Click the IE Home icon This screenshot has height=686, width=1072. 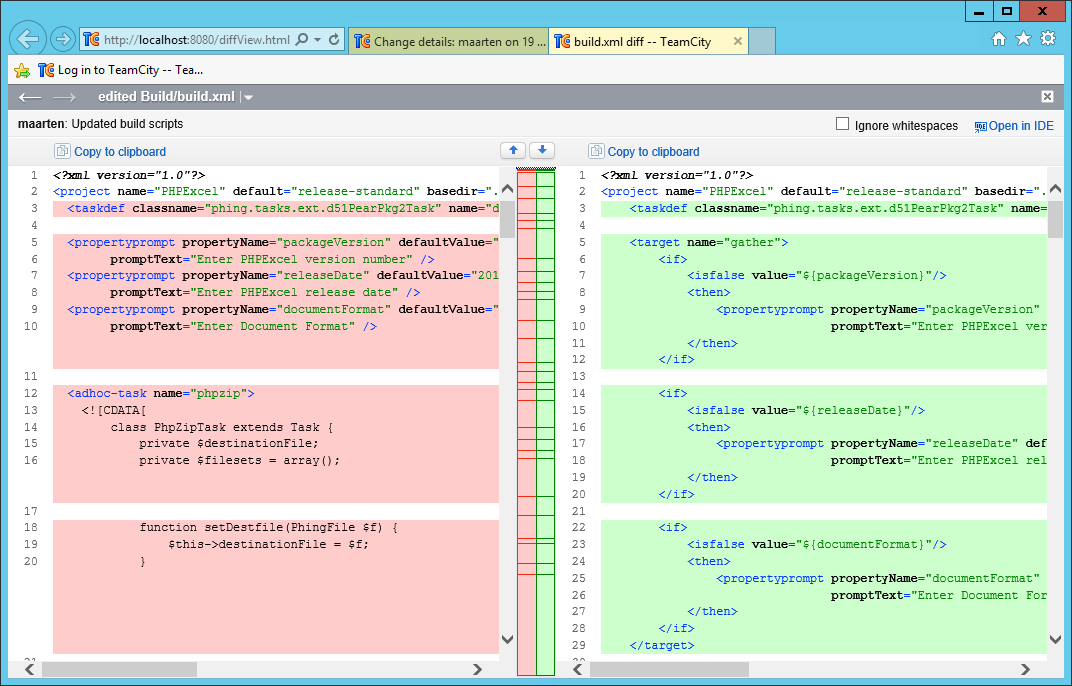(x=998, y=39)
